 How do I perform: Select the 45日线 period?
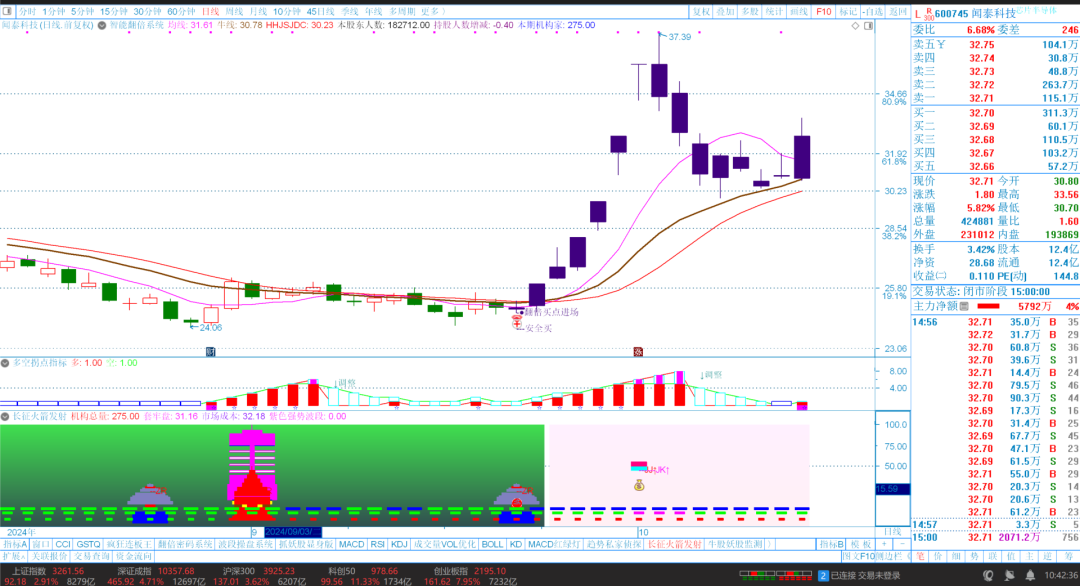point(320,12)
